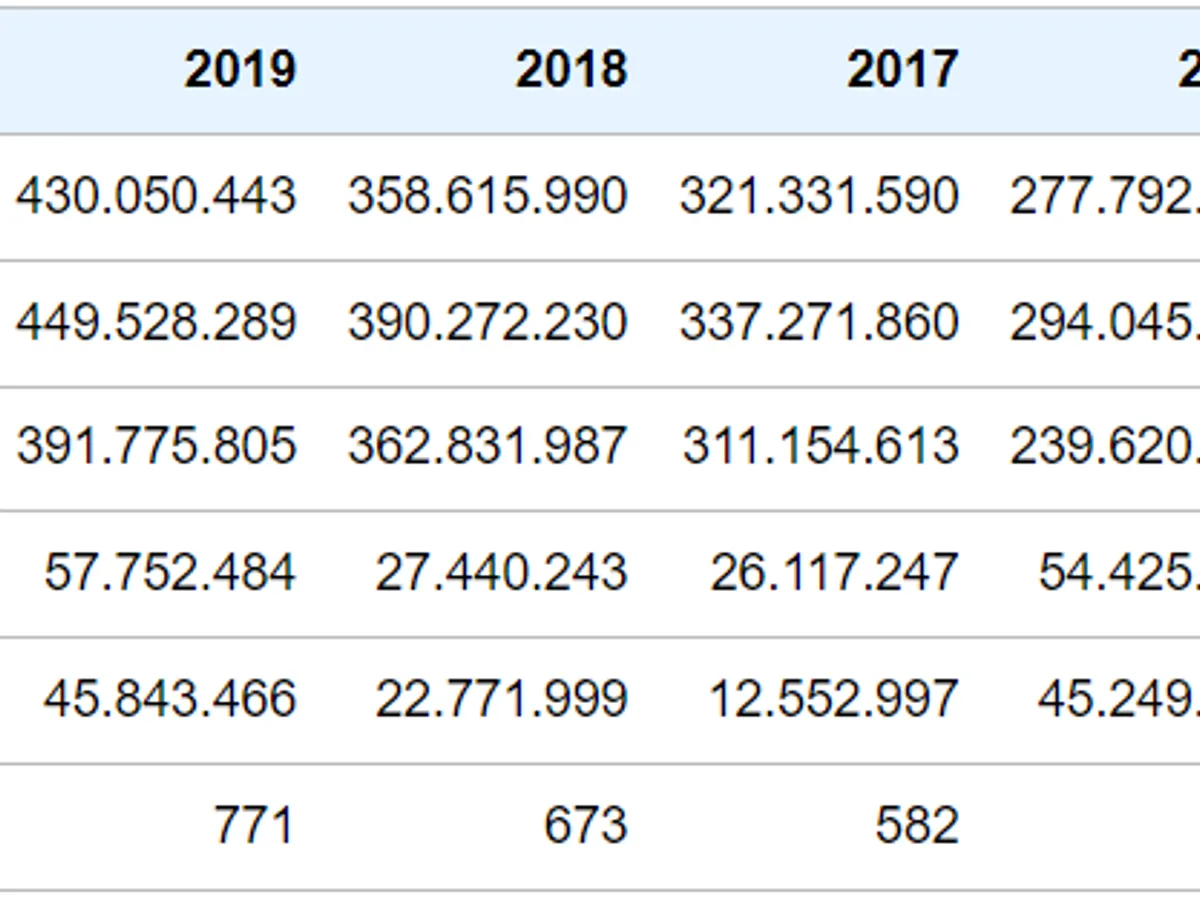
Task: Click the 771 value under 2019
Action: pyautogui.click(x=254, y=826)
